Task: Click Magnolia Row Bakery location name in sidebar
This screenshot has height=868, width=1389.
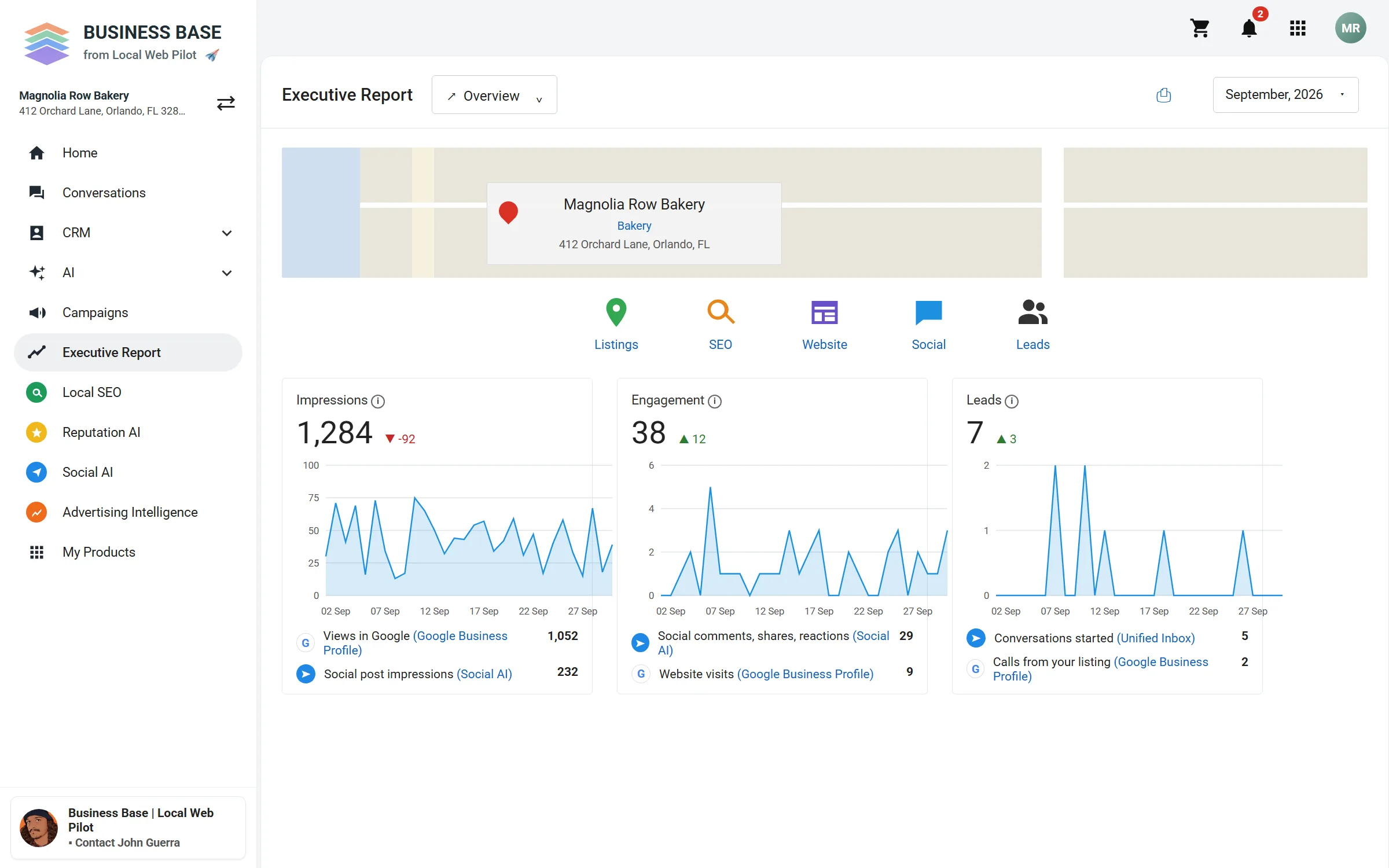Action: click(x=74, y=95)
